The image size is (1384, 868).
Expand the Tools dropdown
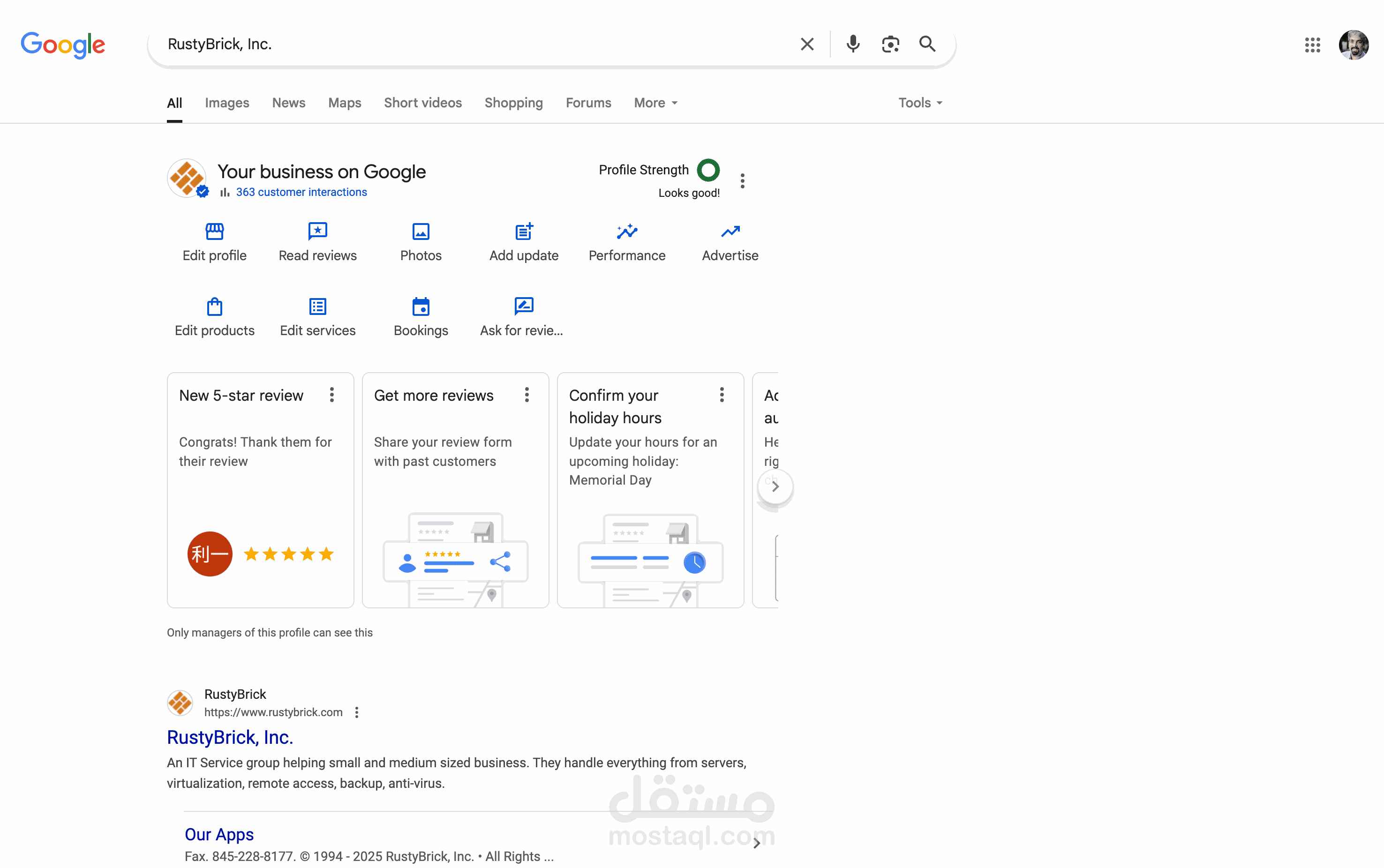(x=921, y=103)
